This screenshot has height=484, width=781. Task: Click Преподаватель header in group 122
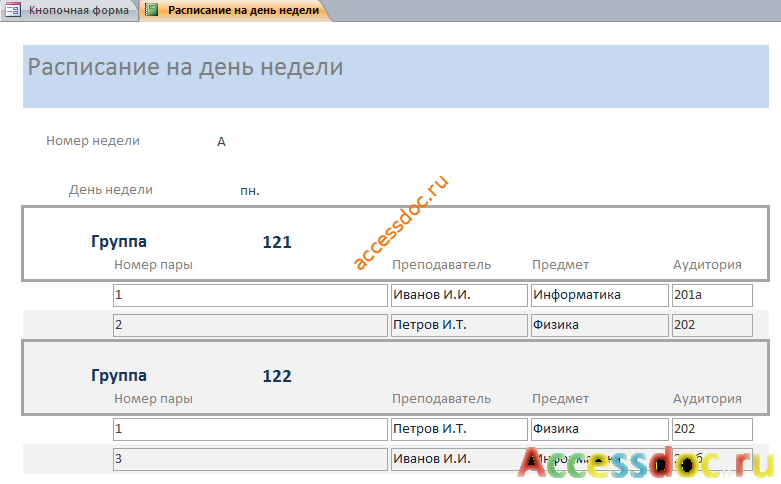pos(441,399)
